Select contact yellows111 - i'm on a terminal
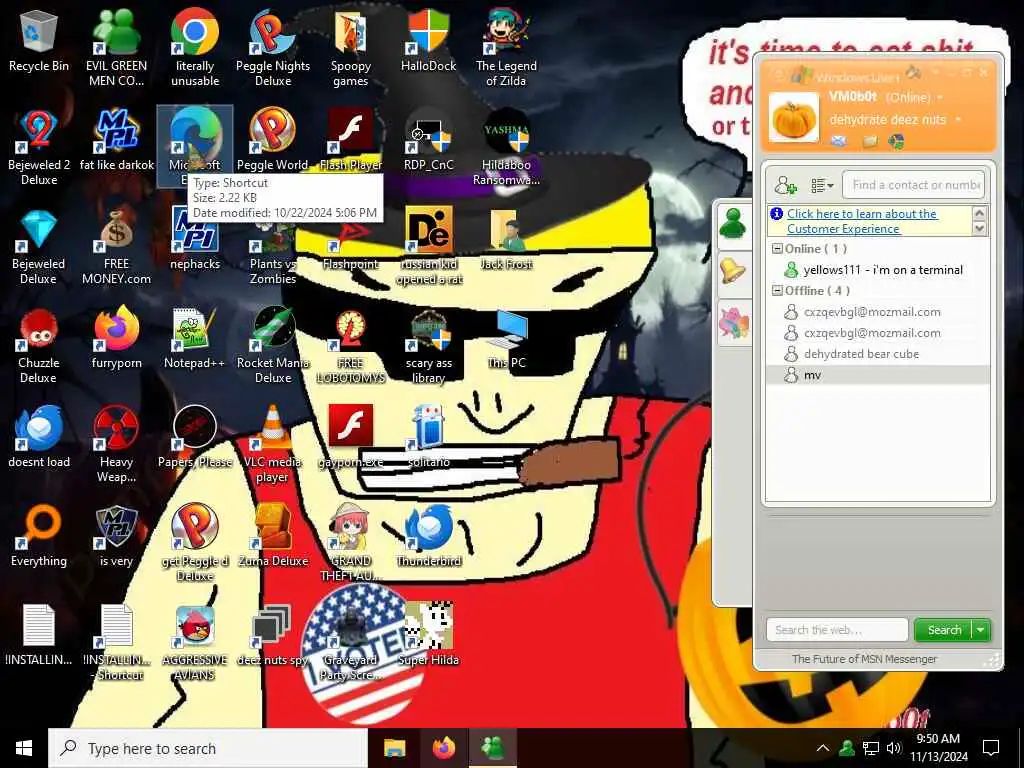Image resolution: width=1024 pixels, height=768 pixels. click(878, 270)
